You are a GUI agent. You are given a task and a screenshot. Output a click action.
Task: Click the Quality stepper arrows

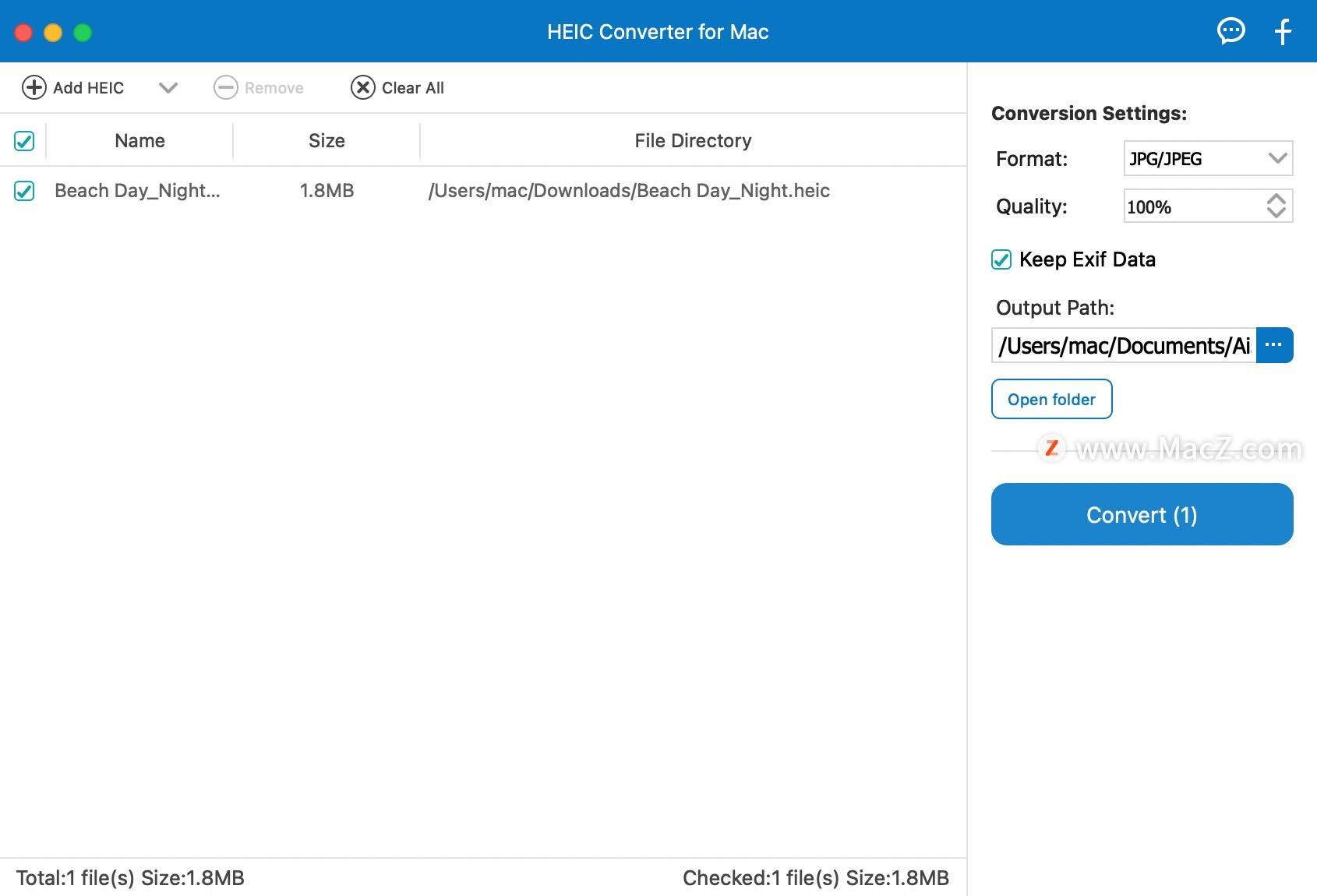click(1276, 206)
